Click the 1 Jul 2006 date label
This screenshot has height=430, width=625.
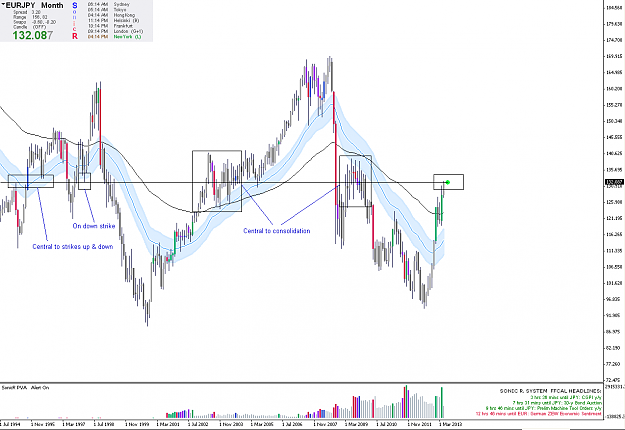[x=292, y=424]
